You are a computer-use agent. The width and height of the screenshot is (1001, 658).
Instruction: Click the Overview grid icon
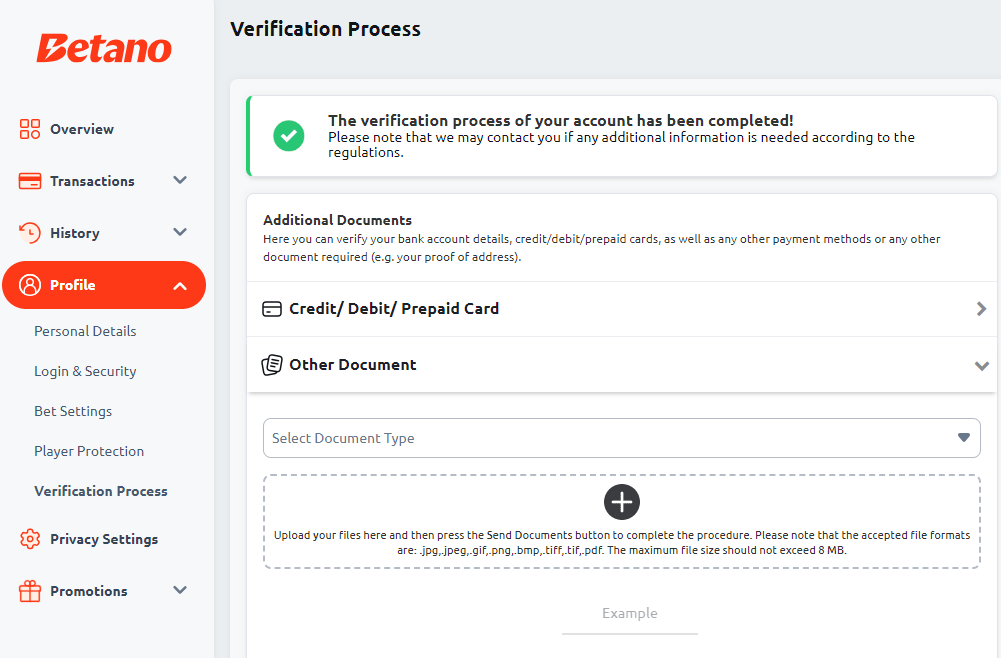pyautogui.click(x=29, y=129)
